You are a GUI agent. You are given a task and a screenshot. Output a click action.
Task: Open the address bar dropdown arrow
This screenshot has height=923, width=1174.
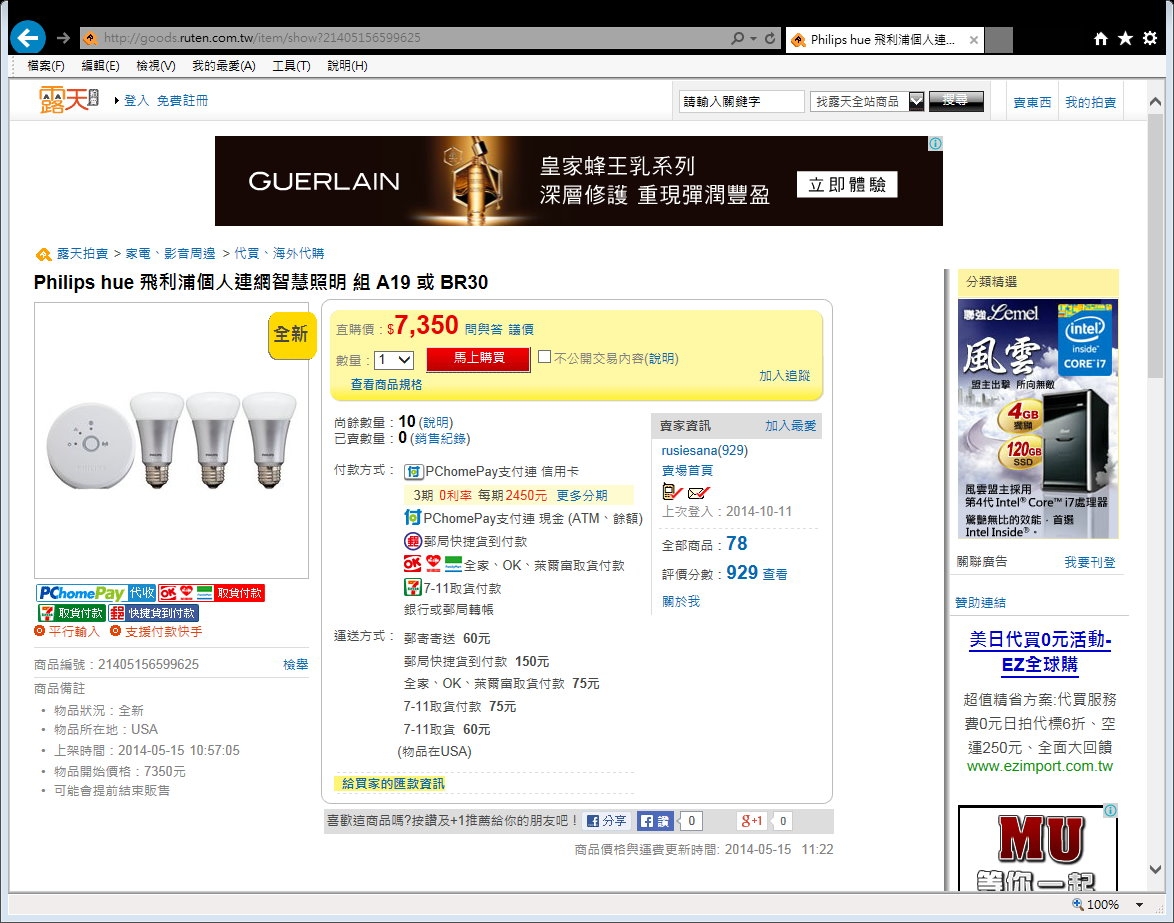pyautogui.click(x=754, y=38)
